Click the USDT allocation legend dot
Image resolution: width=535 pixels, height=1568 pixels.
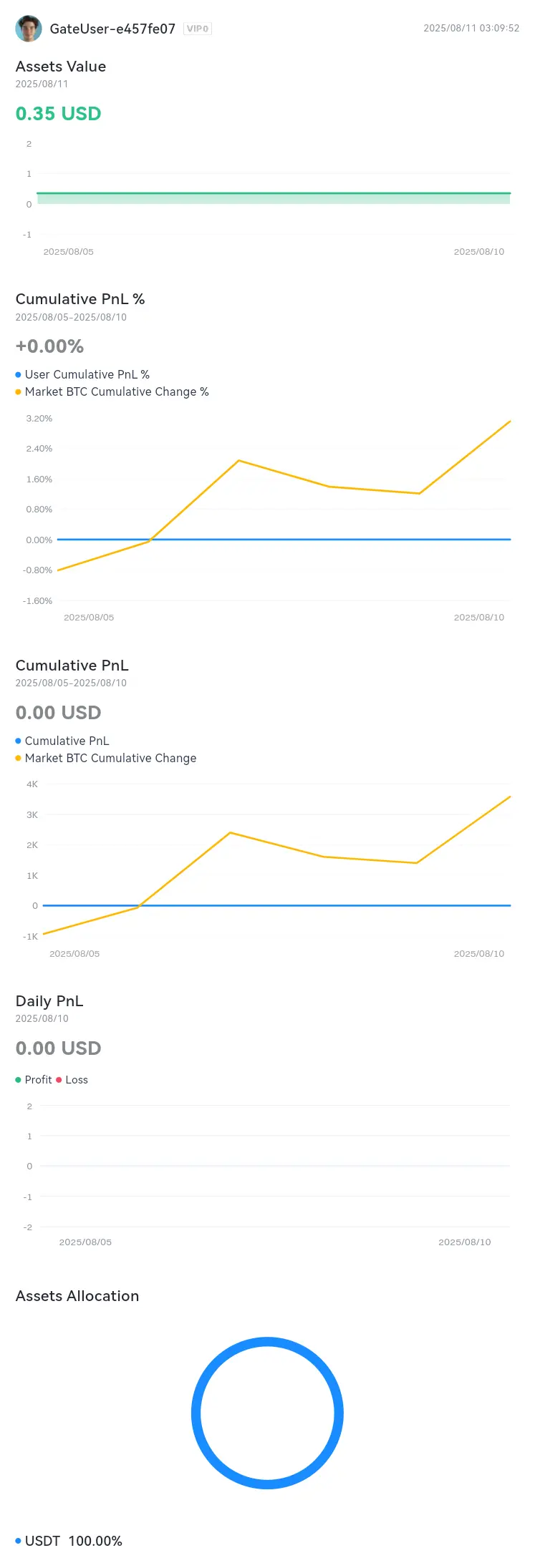point(18,1541)
